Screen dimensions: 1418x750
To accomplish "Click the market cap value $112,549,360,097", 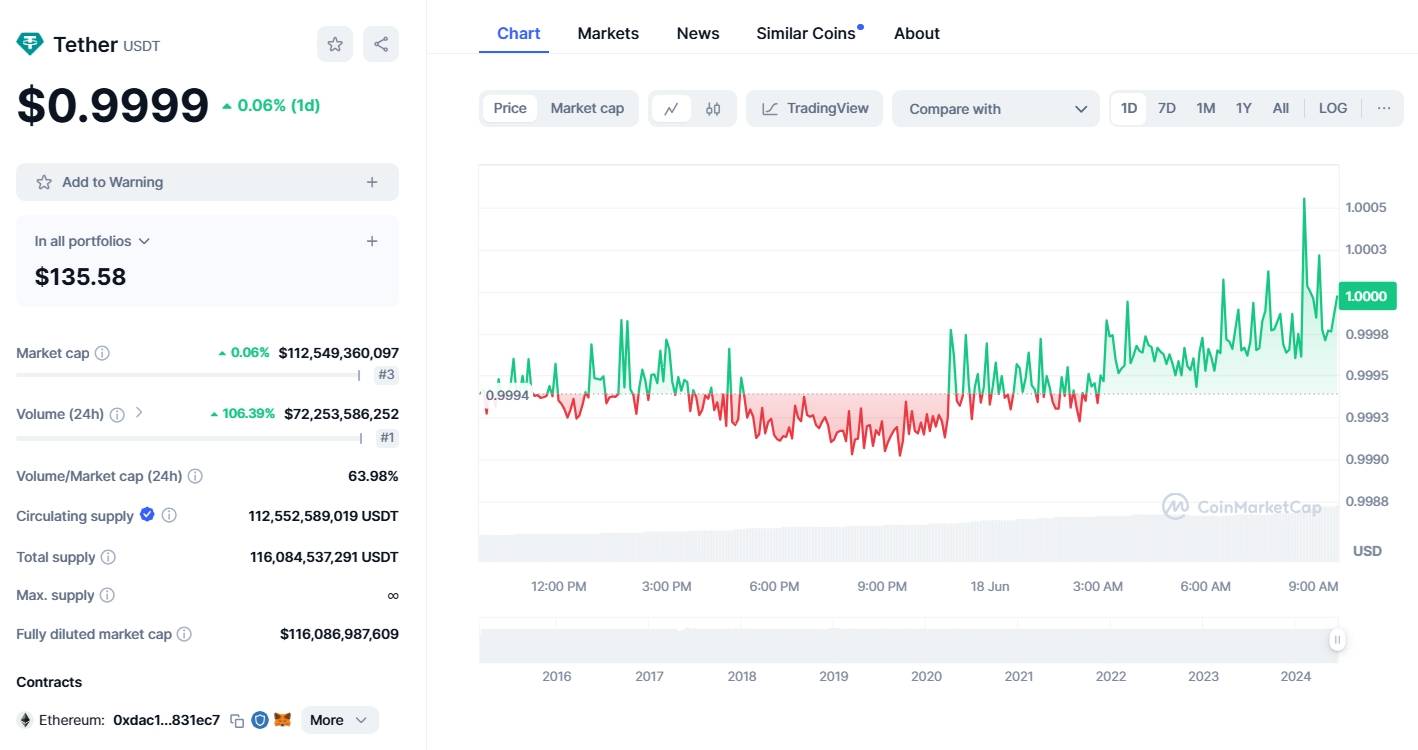I will [x=338, y=353].
